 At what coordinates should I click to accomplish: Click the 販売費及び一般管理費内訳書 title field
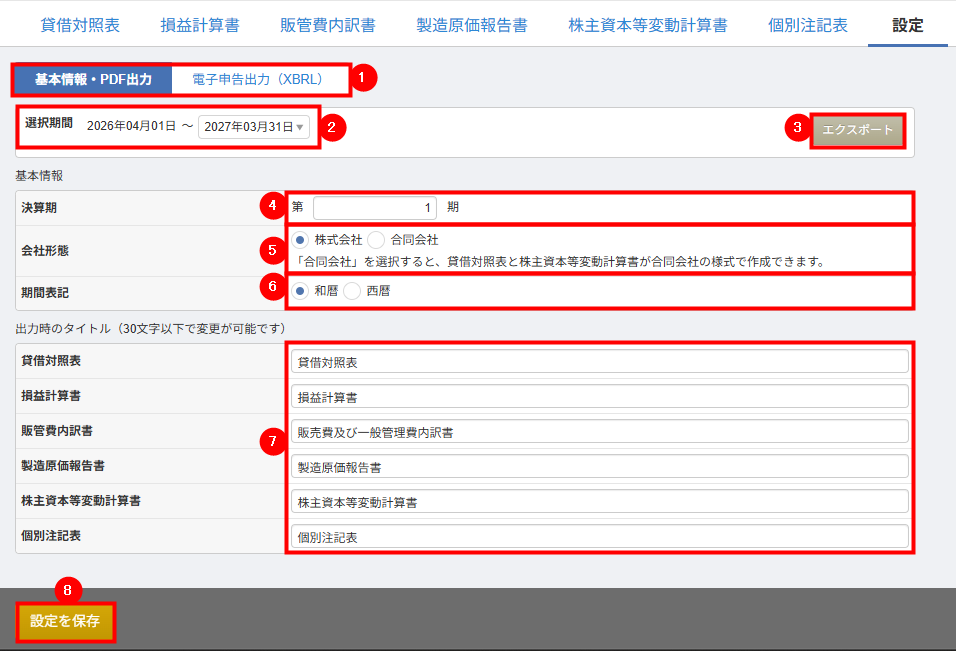tap(600, 432)
